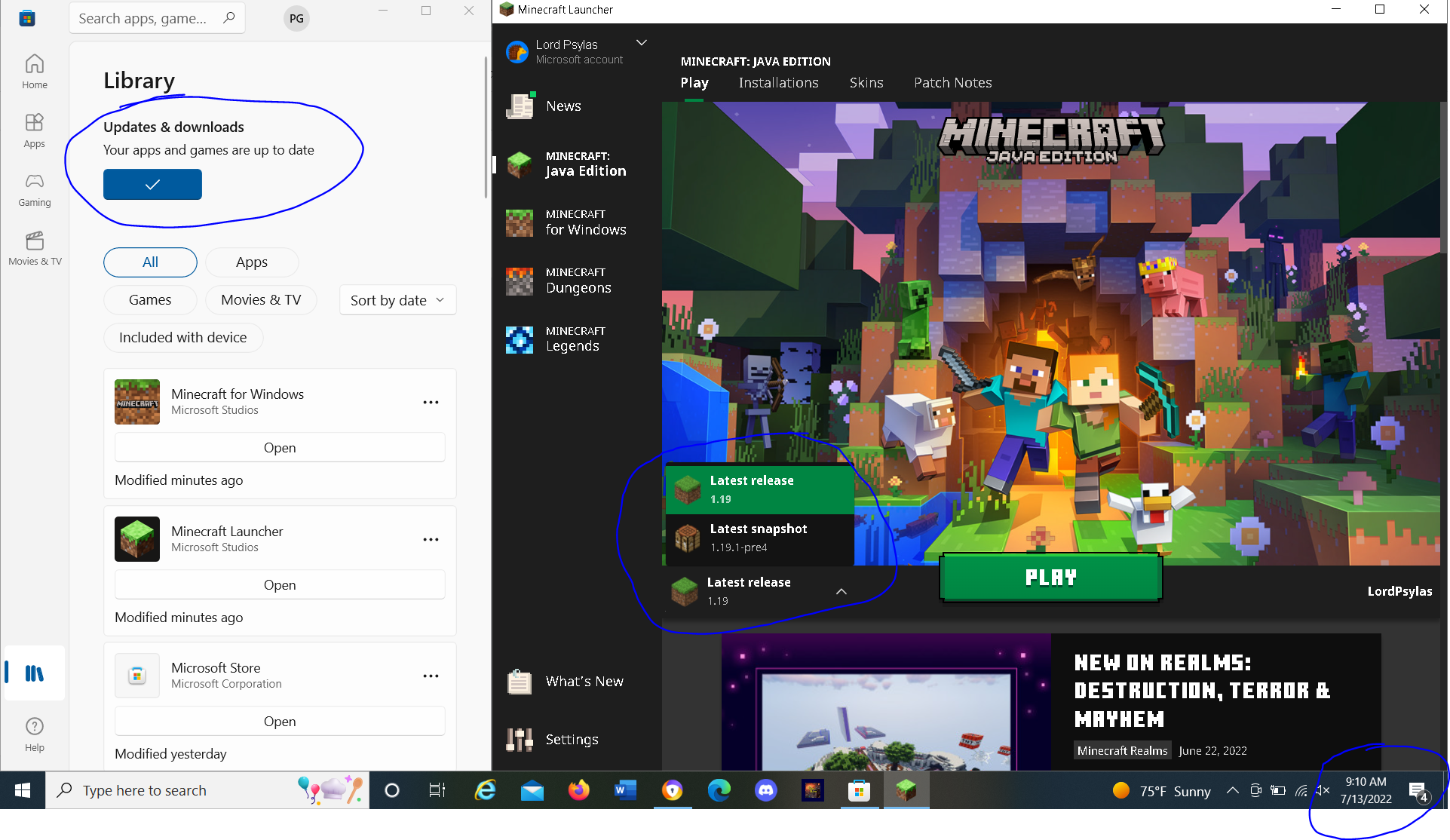Expand Lord Psylas account menu
The image size is (1450, 840).
coord(641,43)
